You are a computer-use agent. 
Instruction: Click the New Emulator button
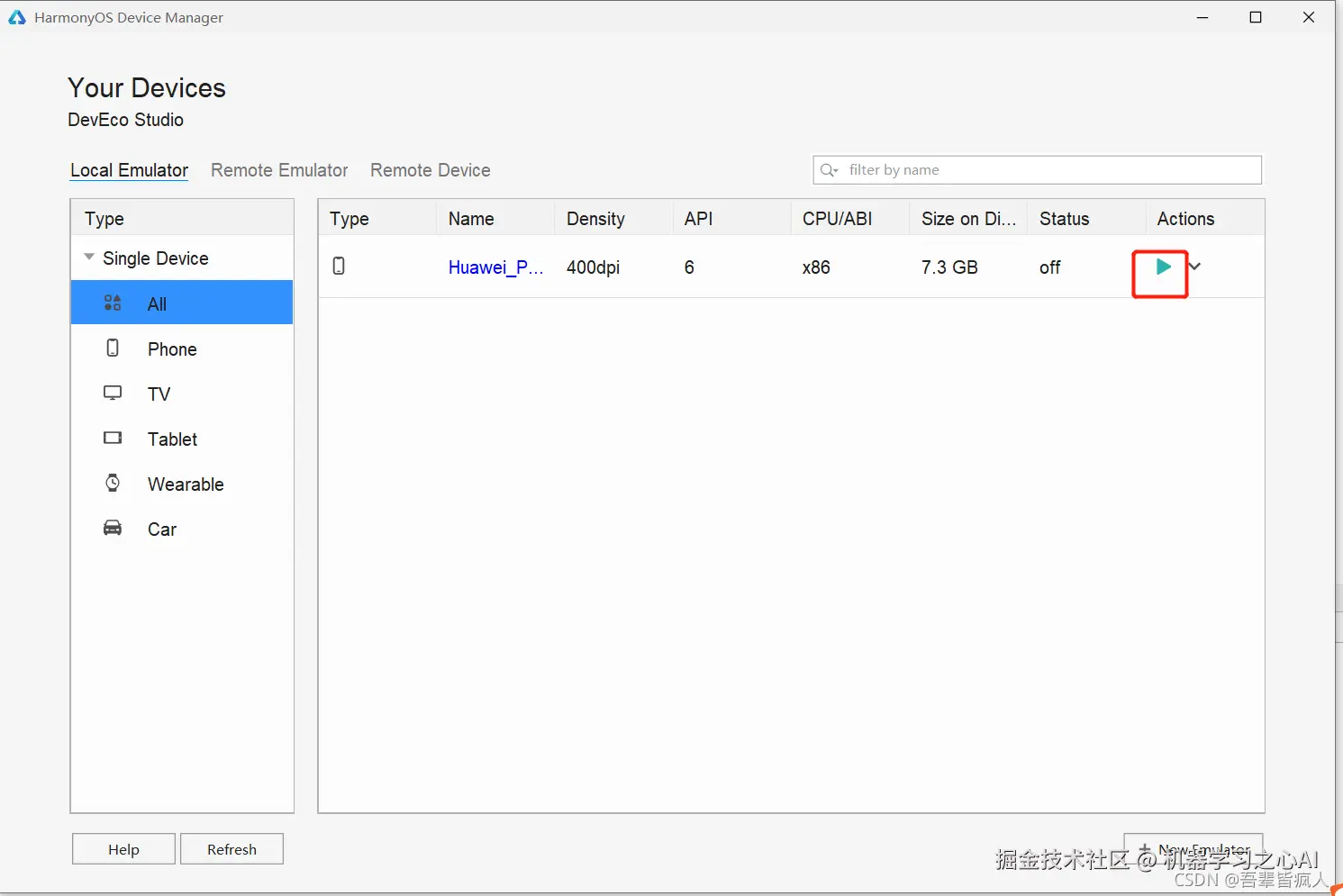1193,849
